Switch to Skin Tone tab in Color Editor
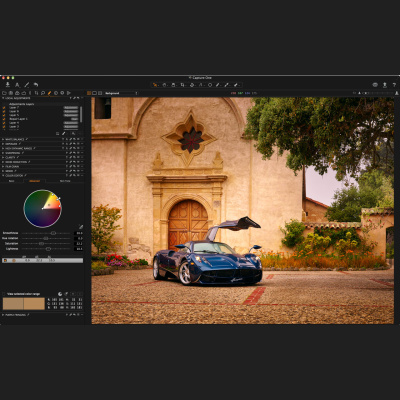The height and width of the screenshot is (400, 400). pyautogui.click(x=65, y=181)
